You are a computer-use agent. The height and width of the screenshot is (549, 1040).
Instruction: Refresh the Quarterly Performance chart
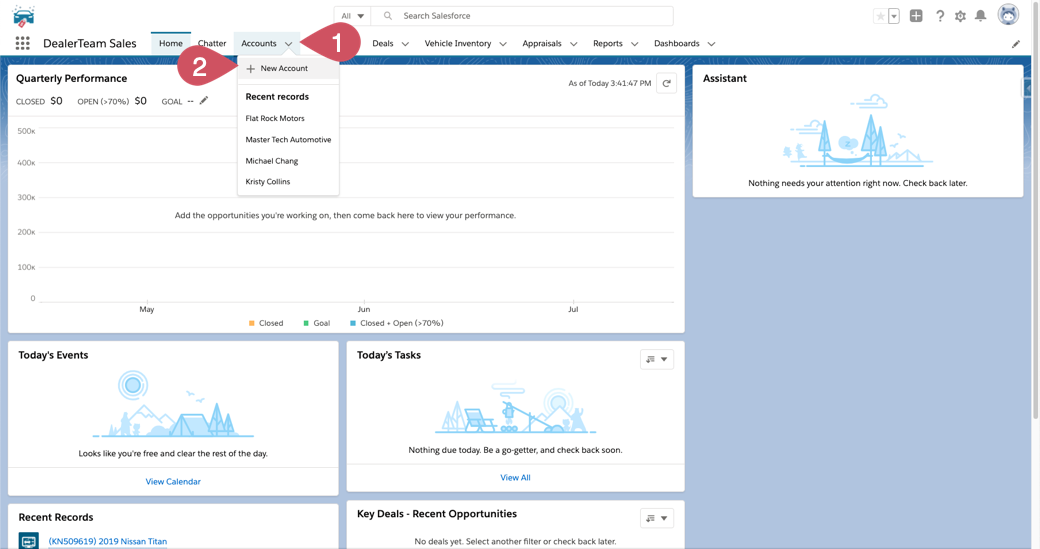667,84
